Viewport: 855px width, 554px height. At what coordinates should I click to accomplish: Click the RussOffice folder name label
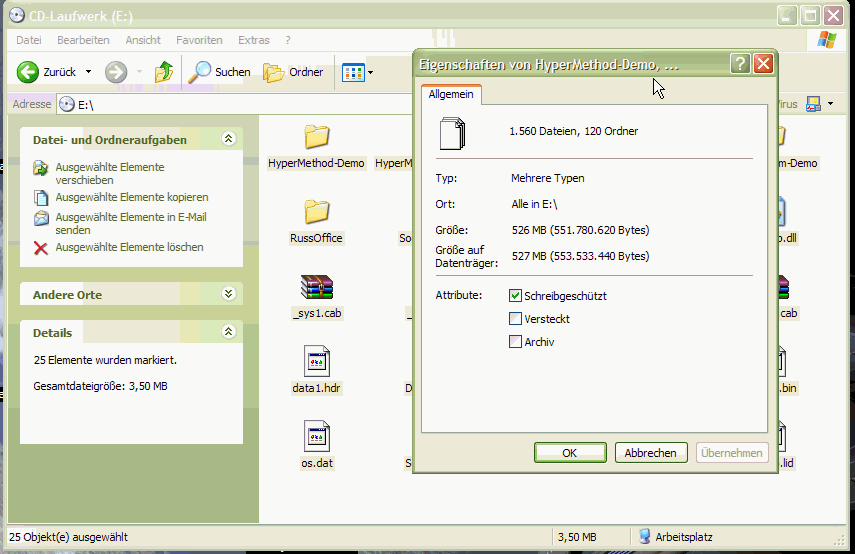[x=316, y=238]
